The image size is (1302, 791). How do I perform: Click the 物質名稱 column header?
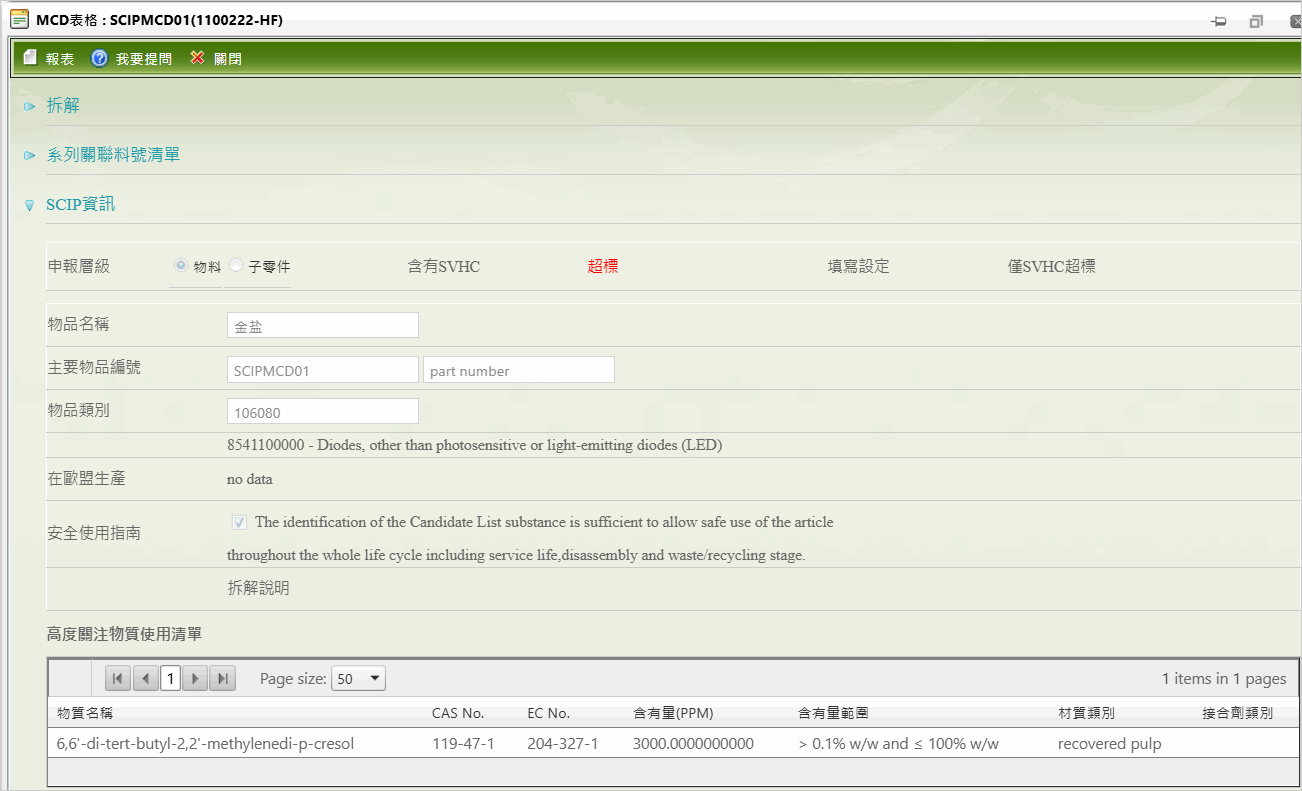85,713
